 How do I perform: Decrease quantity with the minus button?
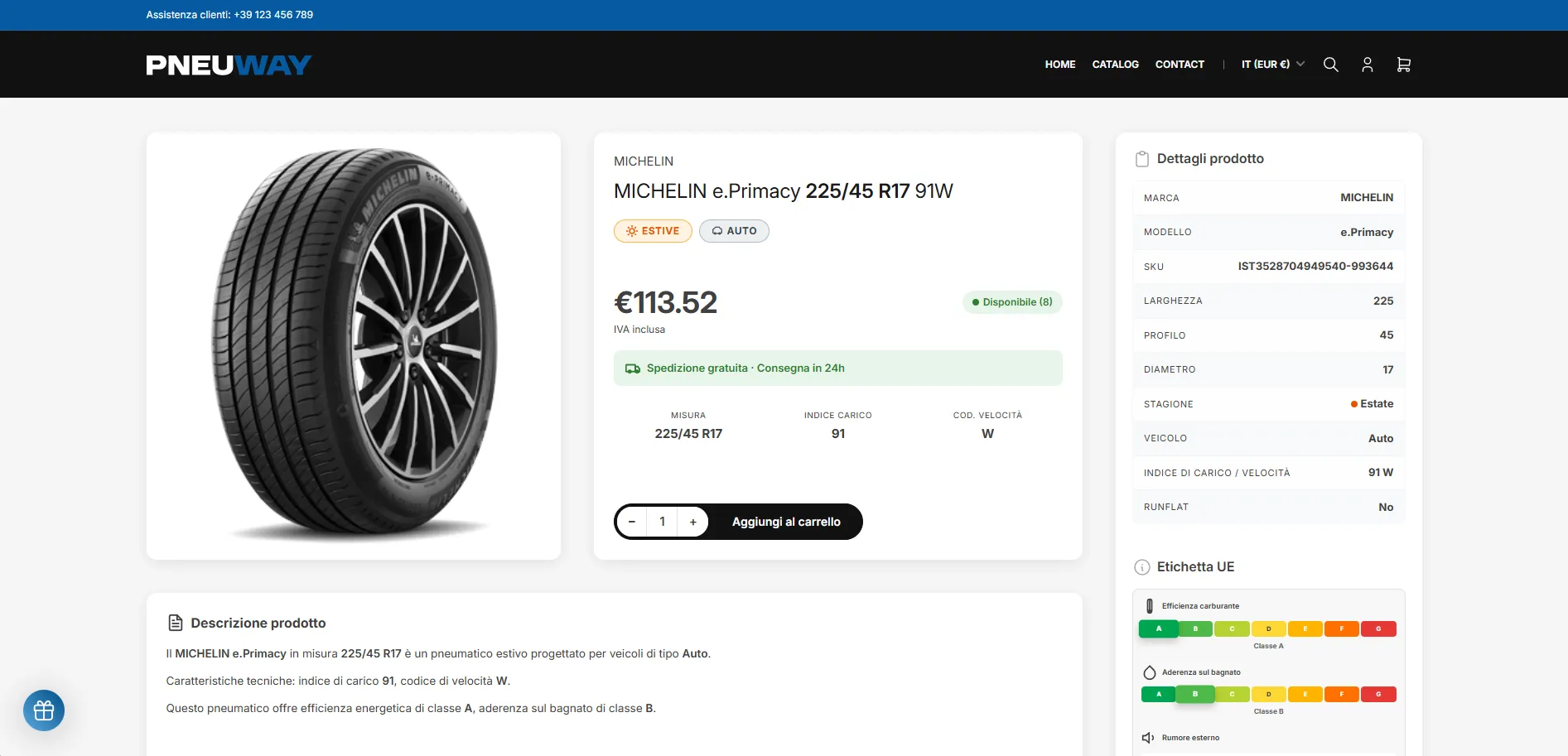[x=632, y=522]
